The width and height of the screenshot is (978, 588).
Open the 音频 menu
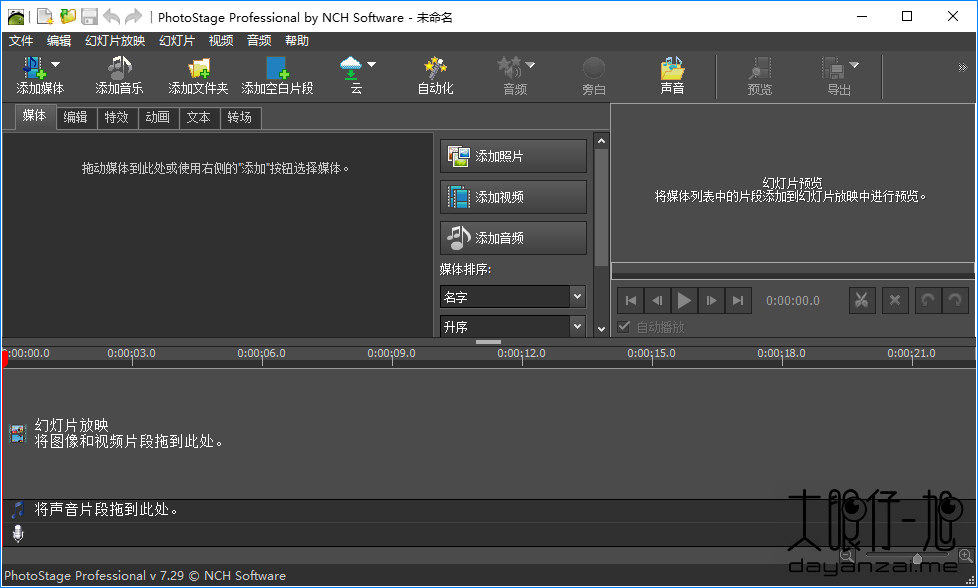click(259, 41)
